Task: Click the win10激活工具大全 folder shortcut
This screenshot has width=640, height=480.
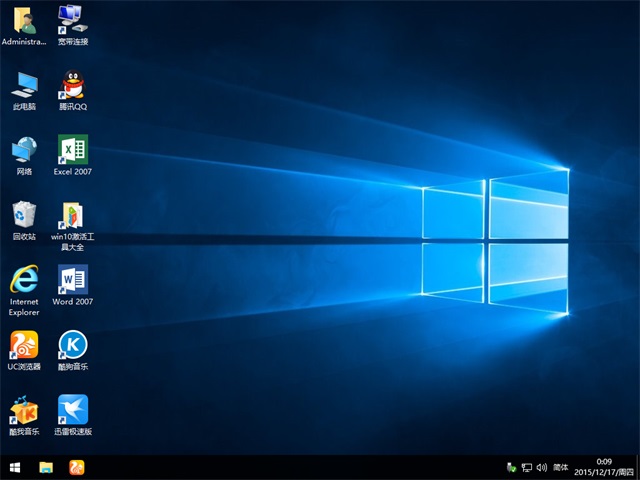Action: [x=72, y=215]
